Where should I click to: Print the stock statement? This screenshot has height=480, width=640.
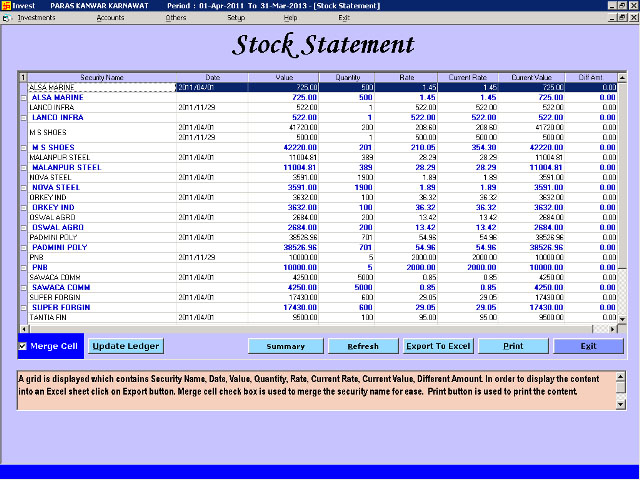pyautogui.click(x=513, y=346)
